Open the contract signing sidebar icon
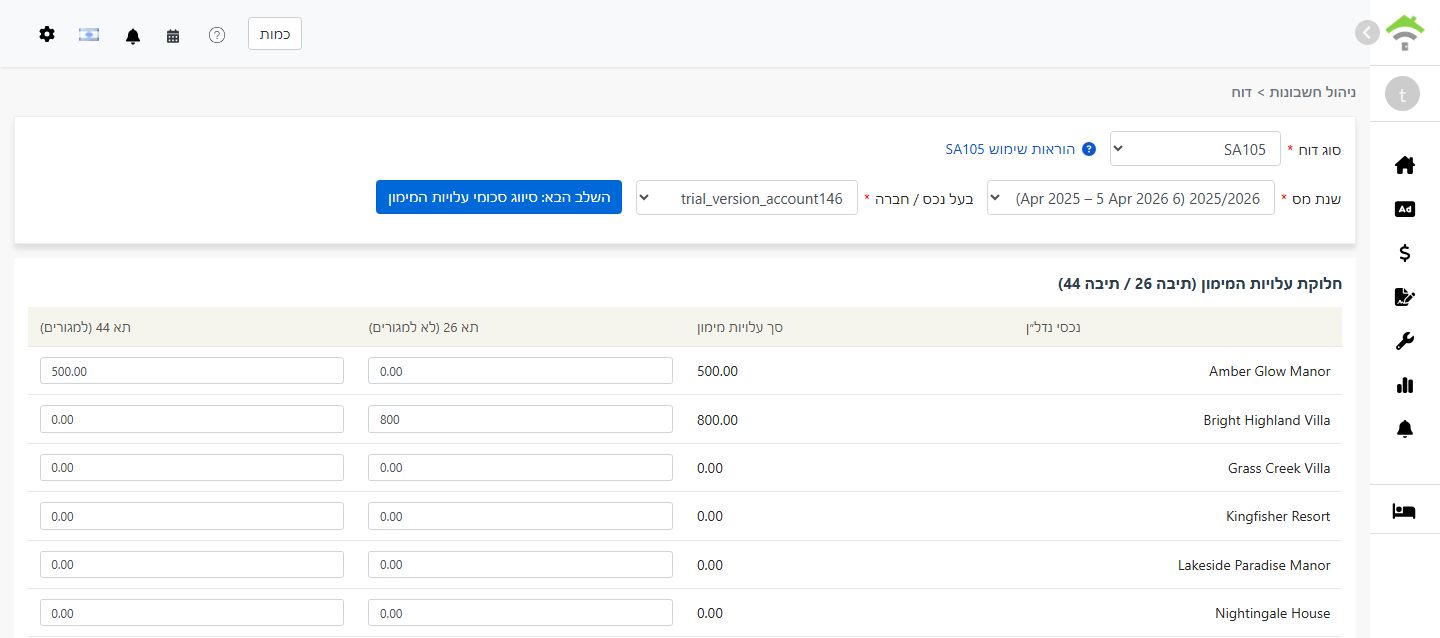 (x=1404, y=297)
